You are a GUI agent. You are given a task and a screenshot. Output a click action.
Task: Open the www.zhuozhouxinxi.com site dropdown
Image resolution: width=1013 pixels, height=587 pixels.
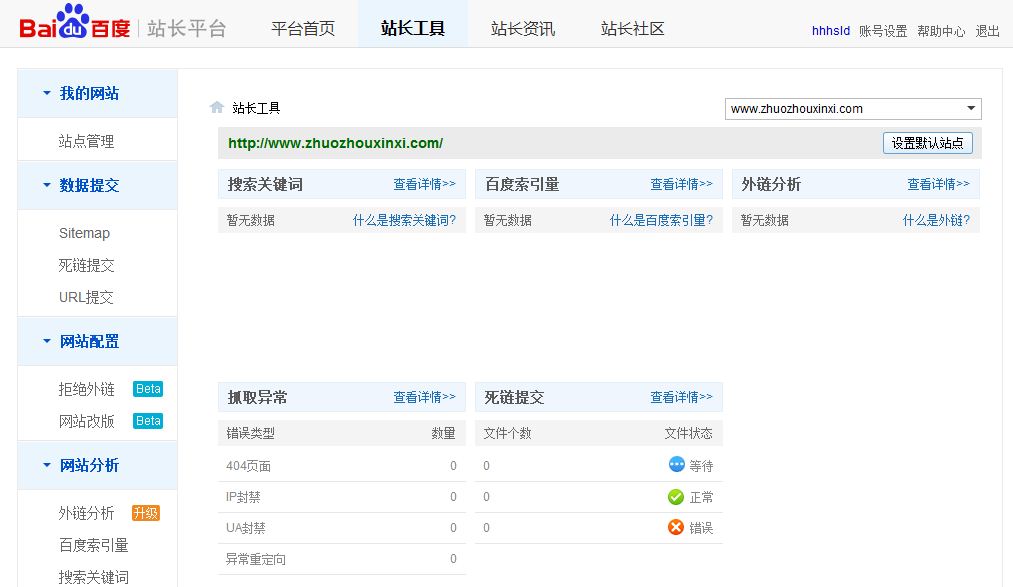(853, 109)
